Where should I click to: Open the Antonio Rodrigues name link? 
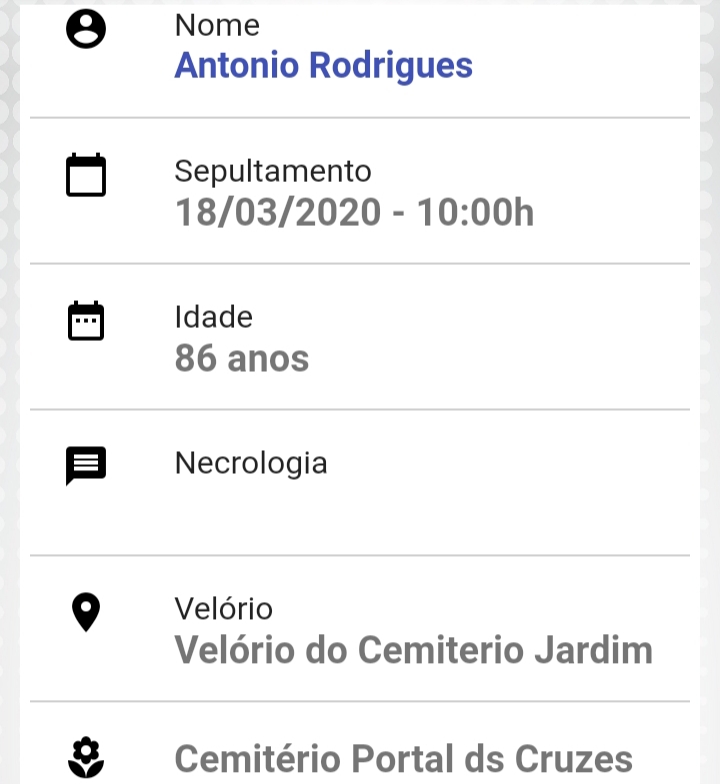(324, 66)
